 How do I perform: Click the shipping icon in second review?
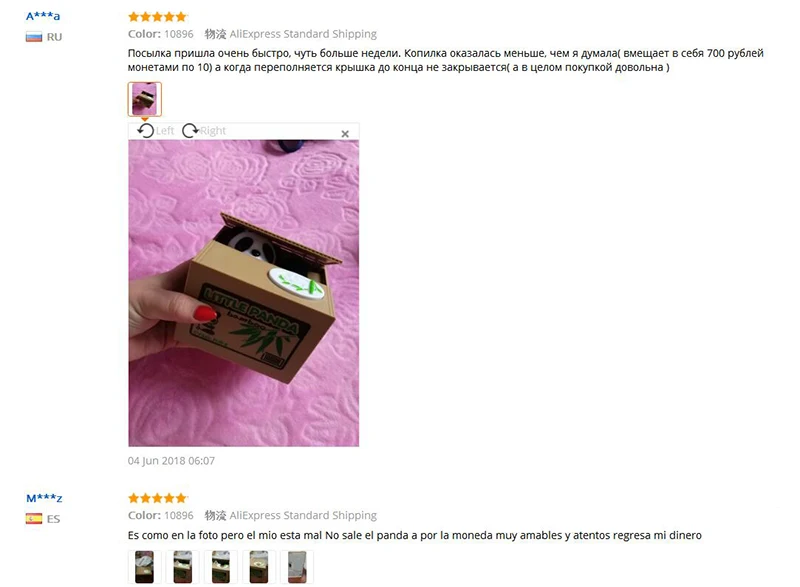pyautogui.click(x=215, y=516)
